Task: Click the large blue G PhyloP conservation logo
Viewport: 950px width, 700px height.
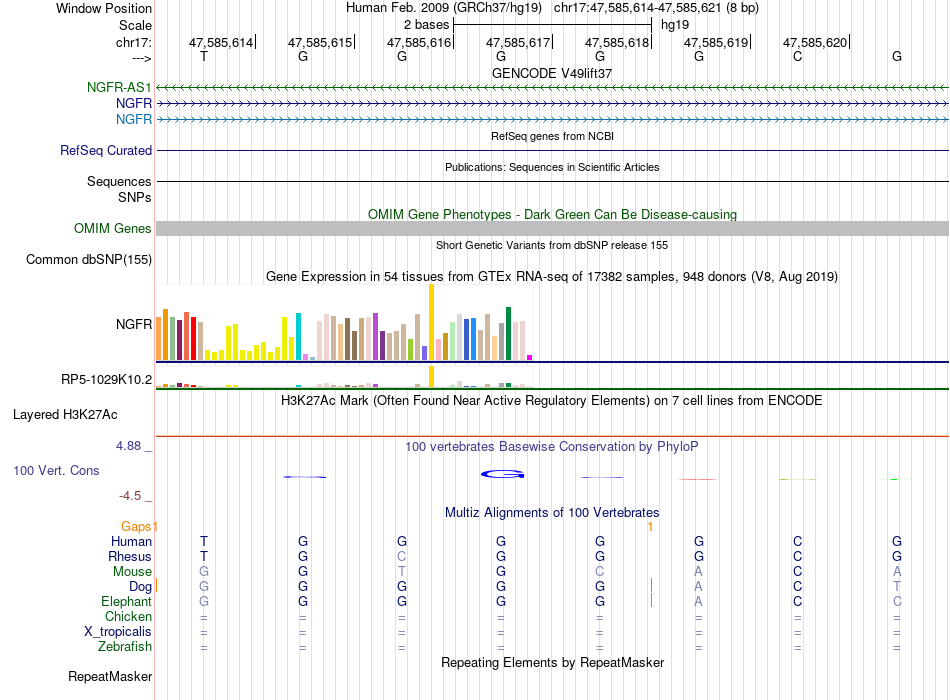Action: (x=502, y=474)
